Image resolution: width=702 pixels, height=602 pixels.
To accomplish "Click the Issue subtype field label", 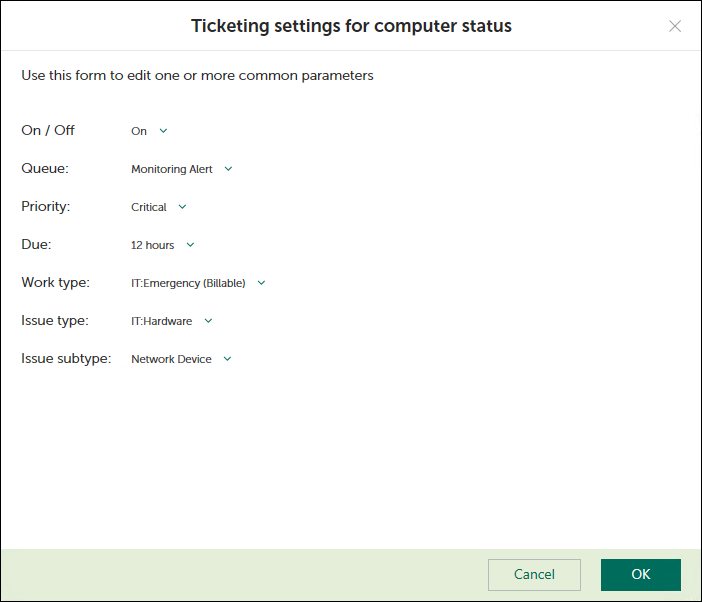I will pos(66,358).
